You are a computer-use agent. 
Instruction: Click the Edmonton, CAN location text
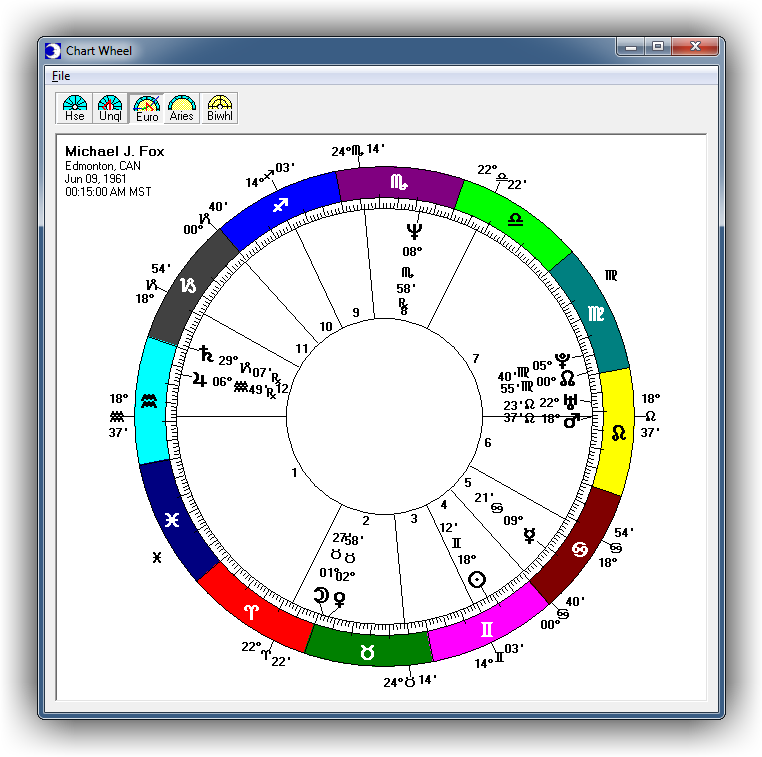pyautogui.click(x=103, y=166)
